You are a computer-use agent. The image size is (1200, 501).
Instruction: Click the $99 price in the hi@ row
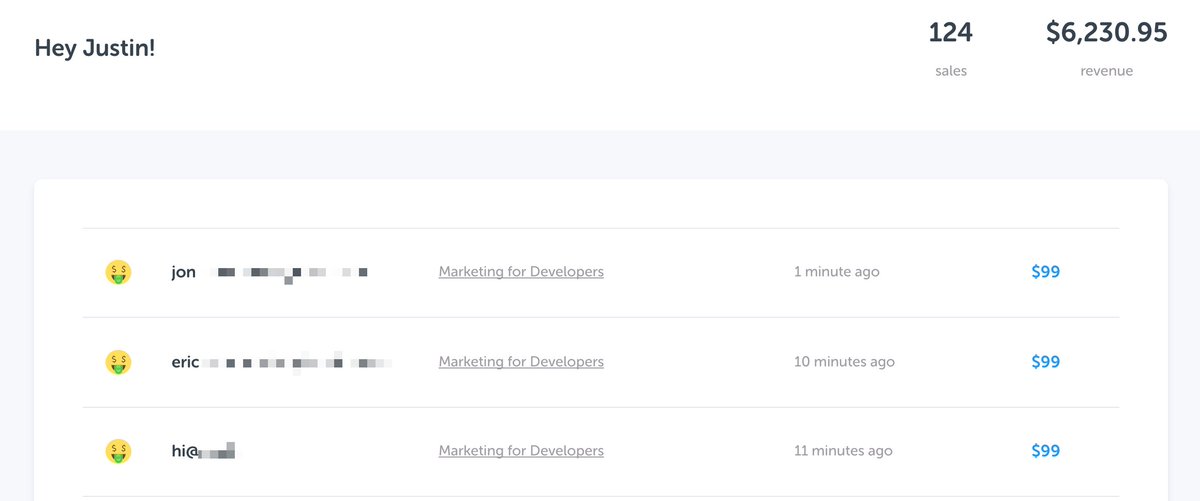pyautogui.click(x=1045, y=451)
